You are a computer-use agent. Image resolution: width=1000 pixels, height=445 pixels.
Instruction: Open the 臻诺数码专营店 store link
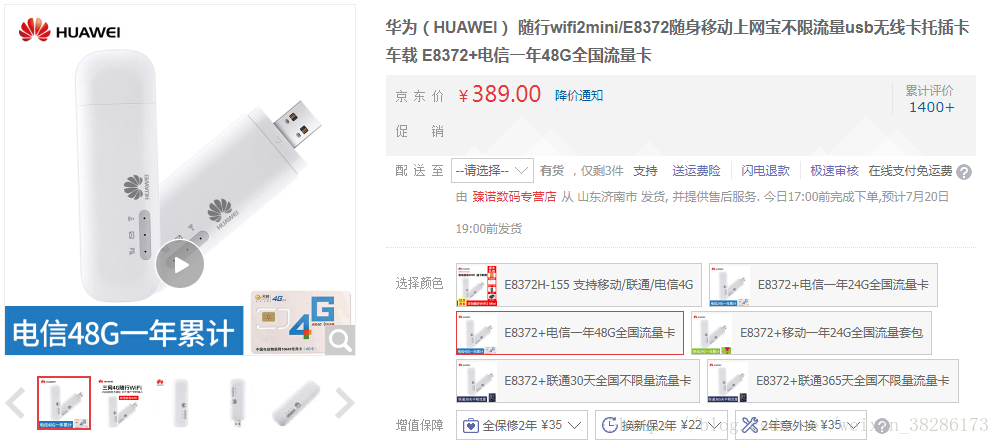514,197
